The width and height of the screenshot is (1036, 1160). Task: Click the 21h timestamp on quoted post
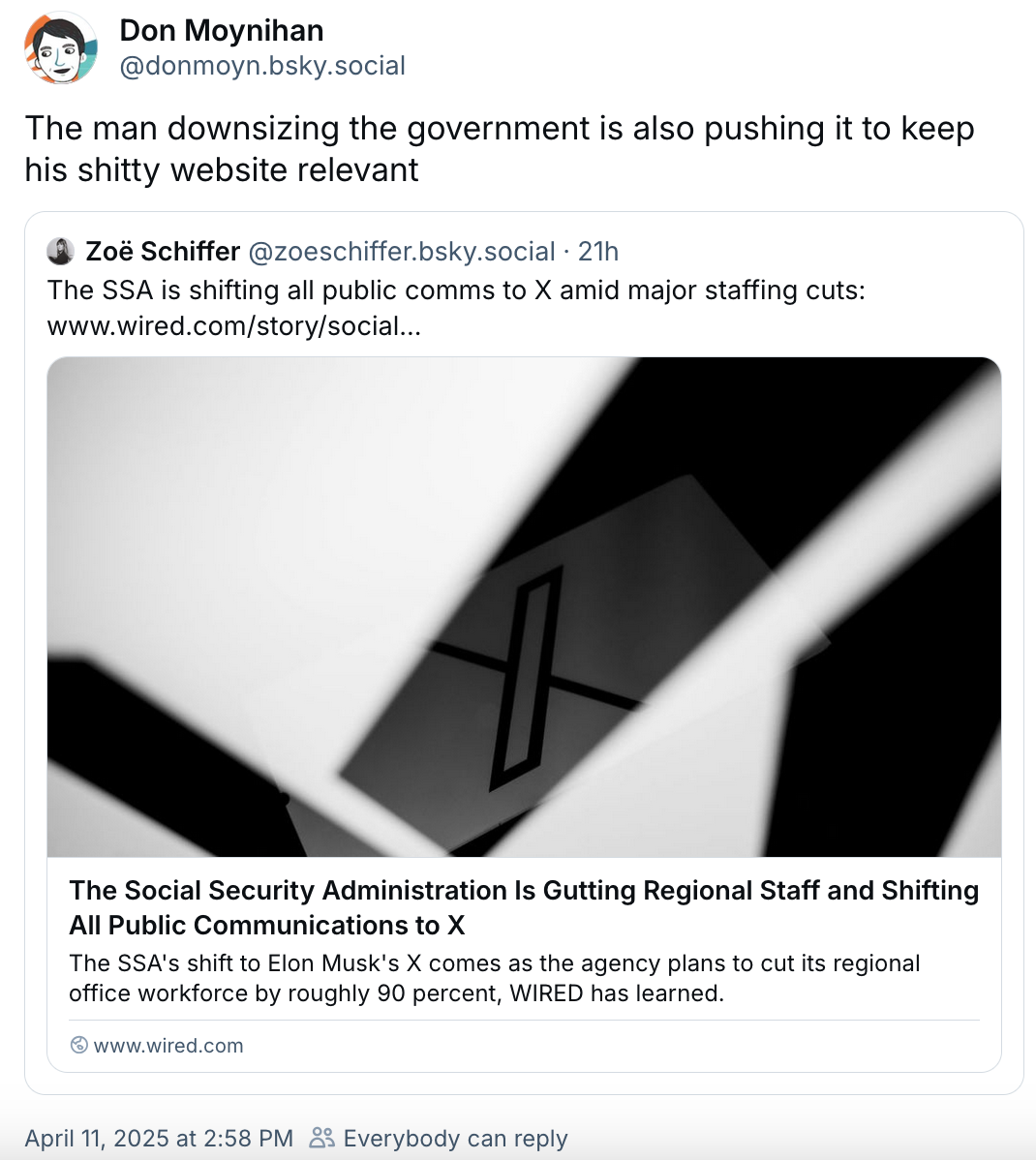pos(598,252)
